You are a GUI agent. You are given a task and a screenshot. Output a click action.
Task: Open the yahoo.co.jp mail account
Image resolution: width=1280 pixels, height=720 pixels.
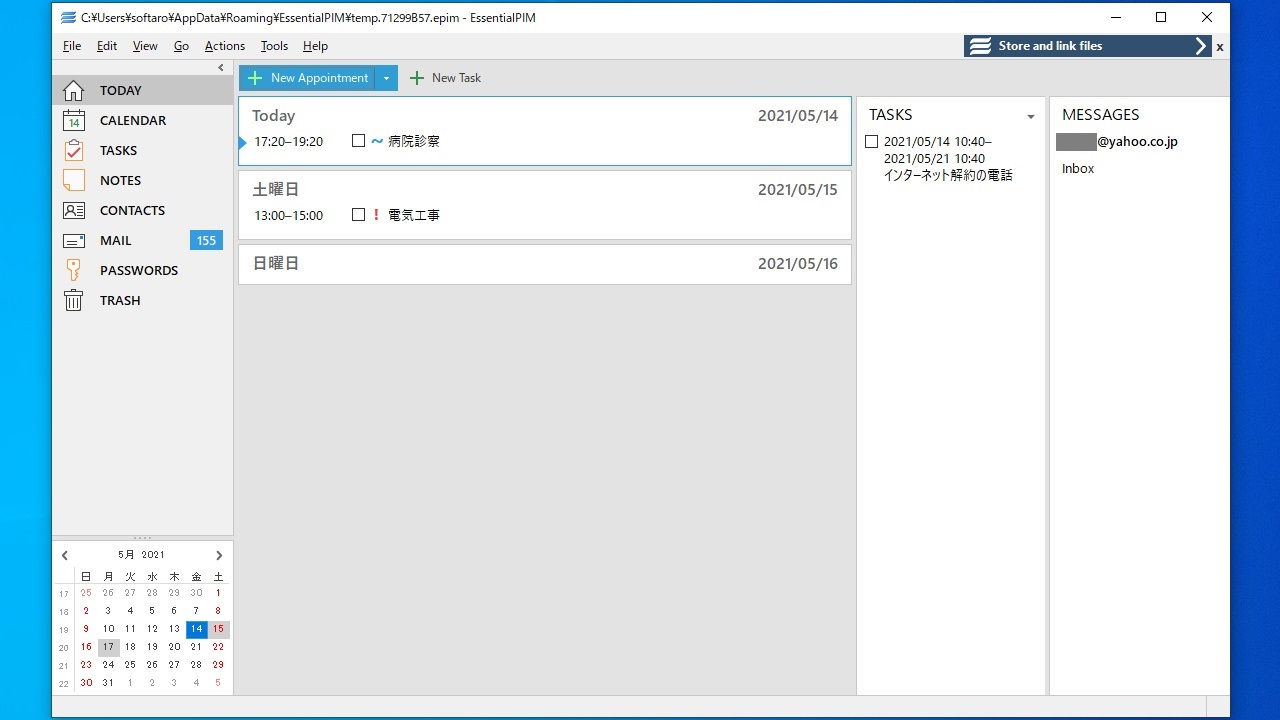(1117, 142)
